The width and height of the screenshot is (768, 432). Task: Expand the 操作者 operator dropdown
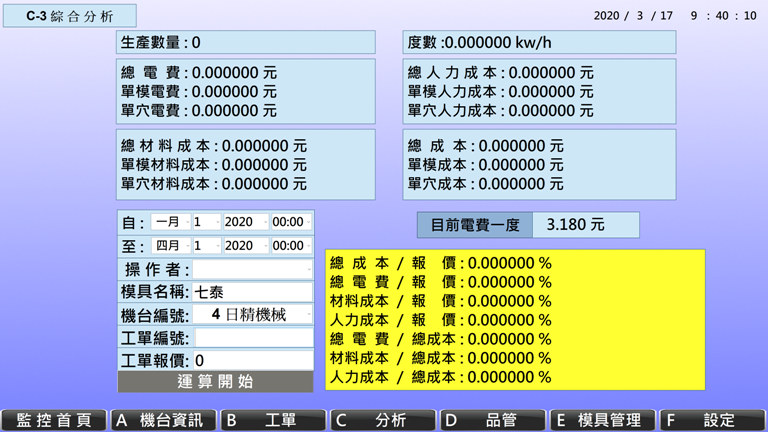pos(252,270)
